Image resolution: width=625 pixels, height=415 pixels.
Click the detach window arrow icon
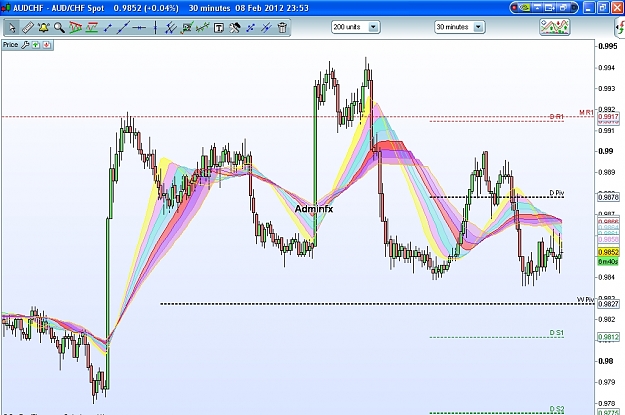[x=550, y=8]
